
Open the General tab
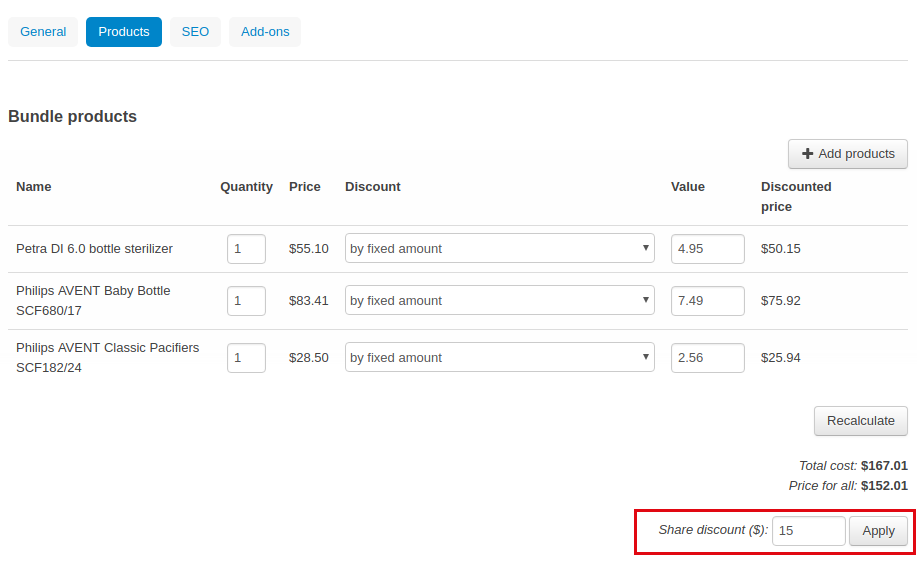click(43, 32)
